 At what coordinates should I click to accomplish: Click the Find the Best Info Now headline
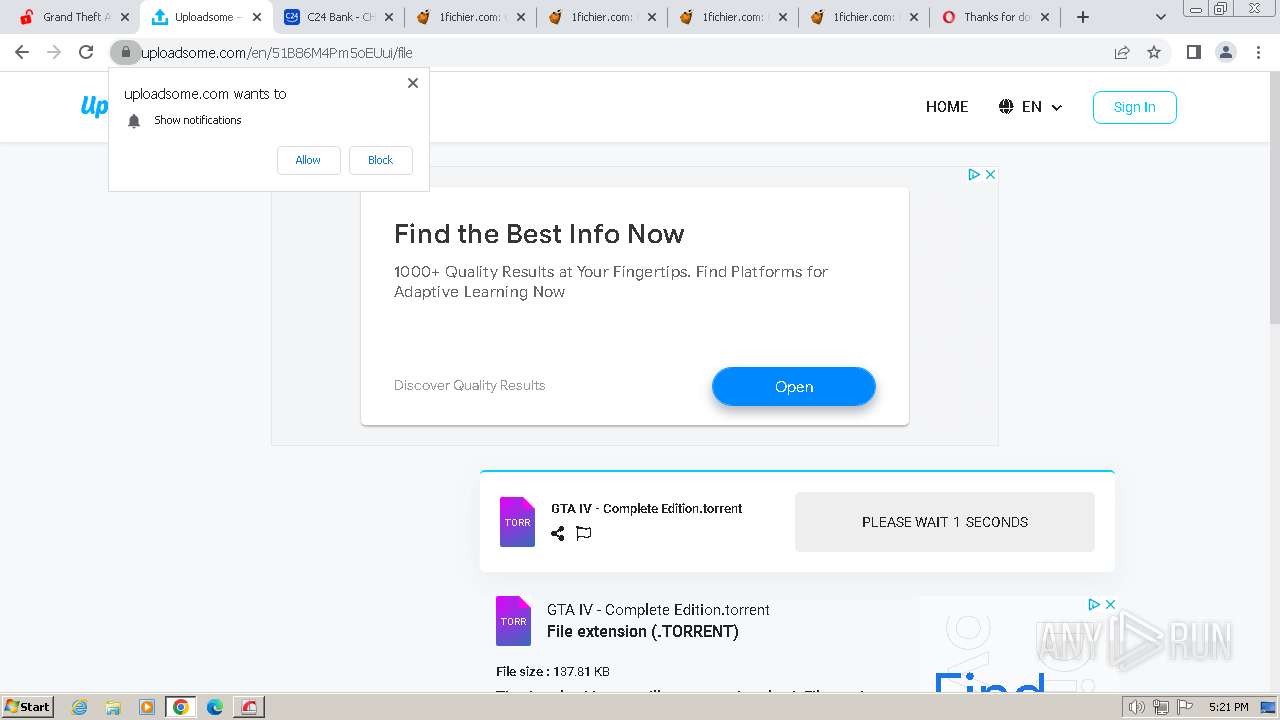click(x=539, y=234)
